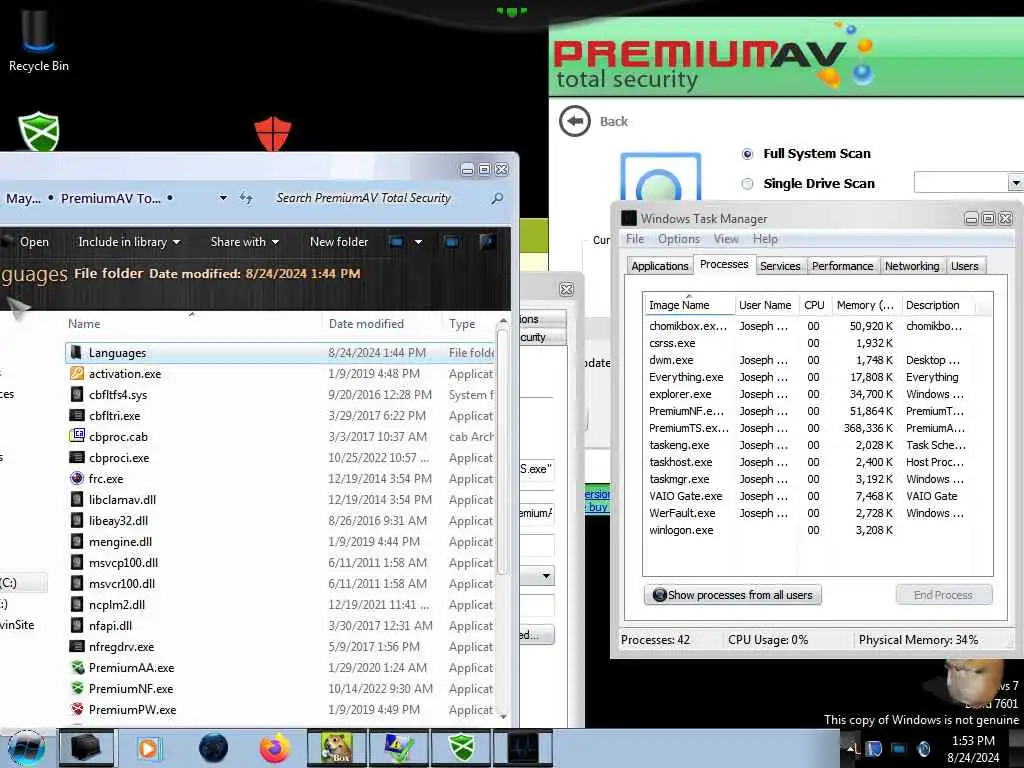Select the activation.exe file icon
This screenshot has width=1024, height=768.
[76, 374]
